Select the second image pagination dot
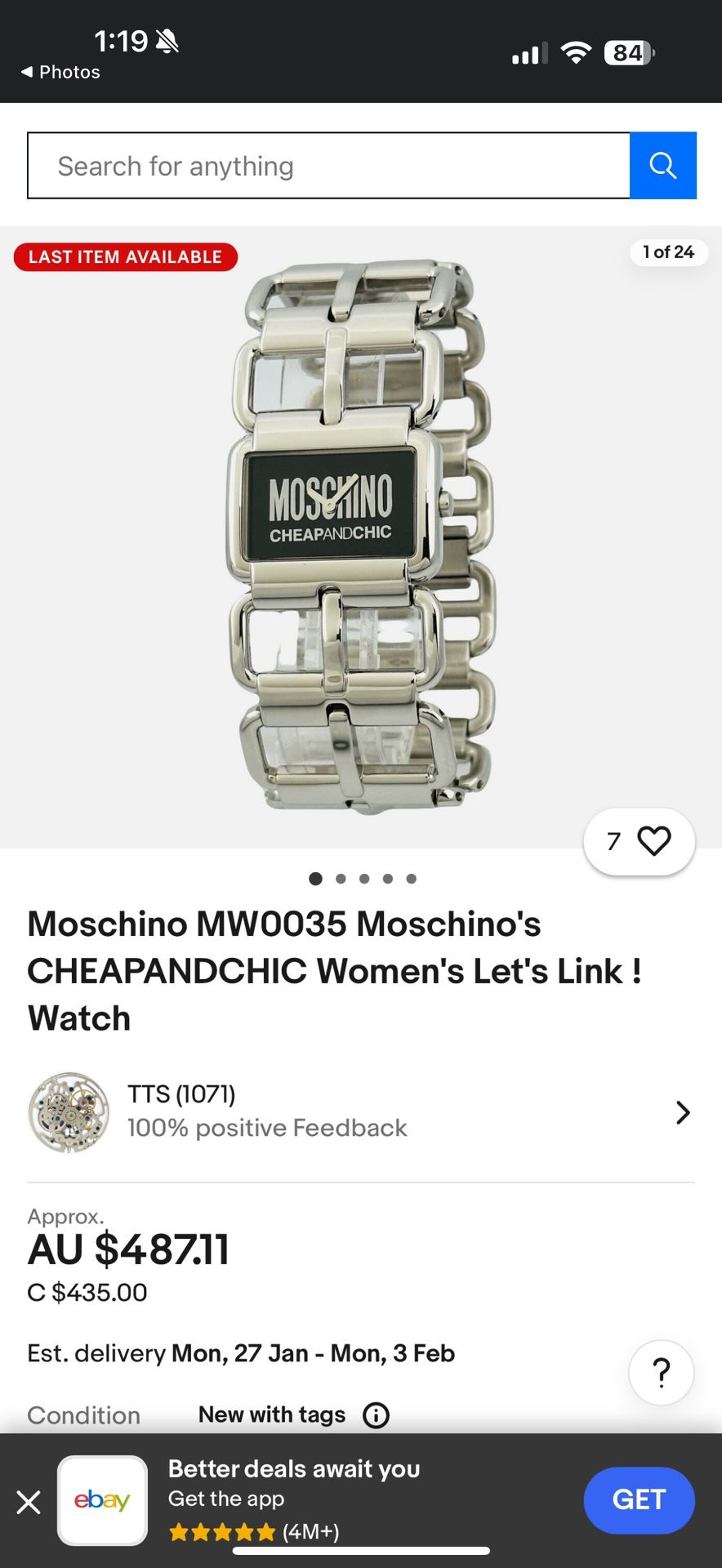Image resolution: width=722 pixels, height=1568 pixels. click(341, 879)
